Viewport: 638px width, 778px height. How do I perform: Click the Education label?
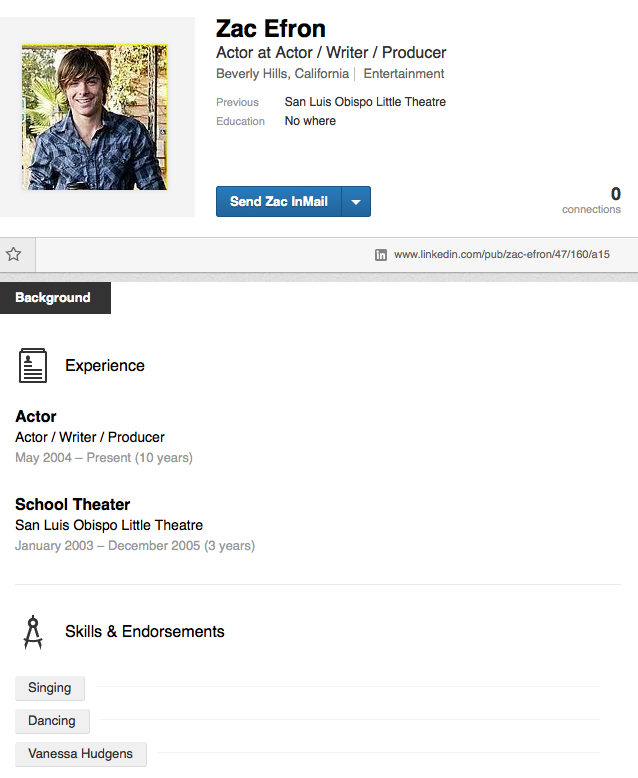(x=240, y=122)
